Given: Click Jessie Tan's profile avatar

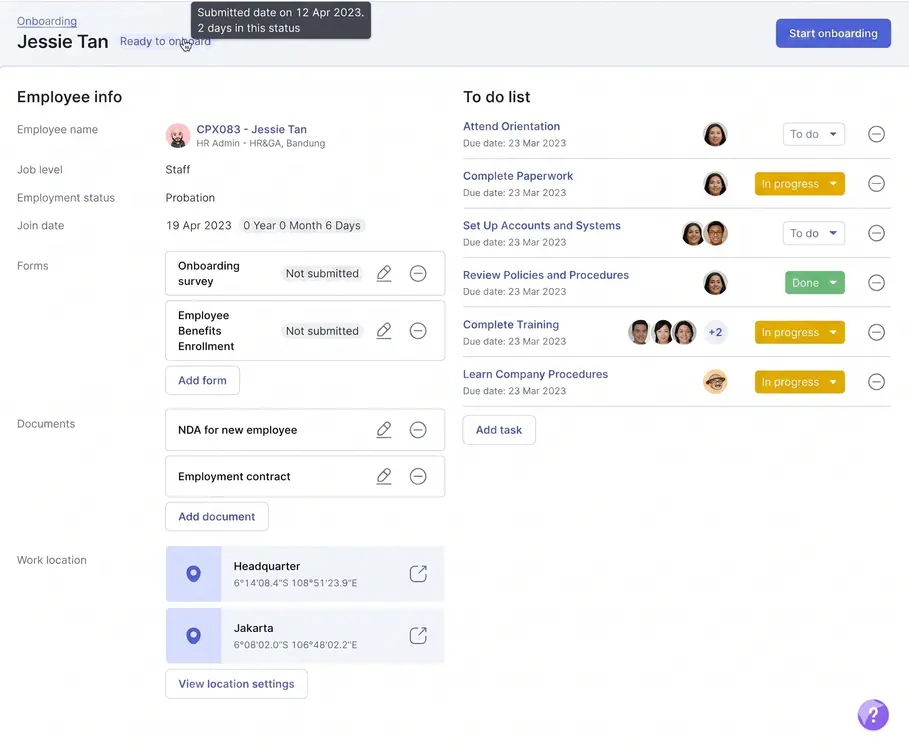Looking at the screenshot, I should (178, 135).
